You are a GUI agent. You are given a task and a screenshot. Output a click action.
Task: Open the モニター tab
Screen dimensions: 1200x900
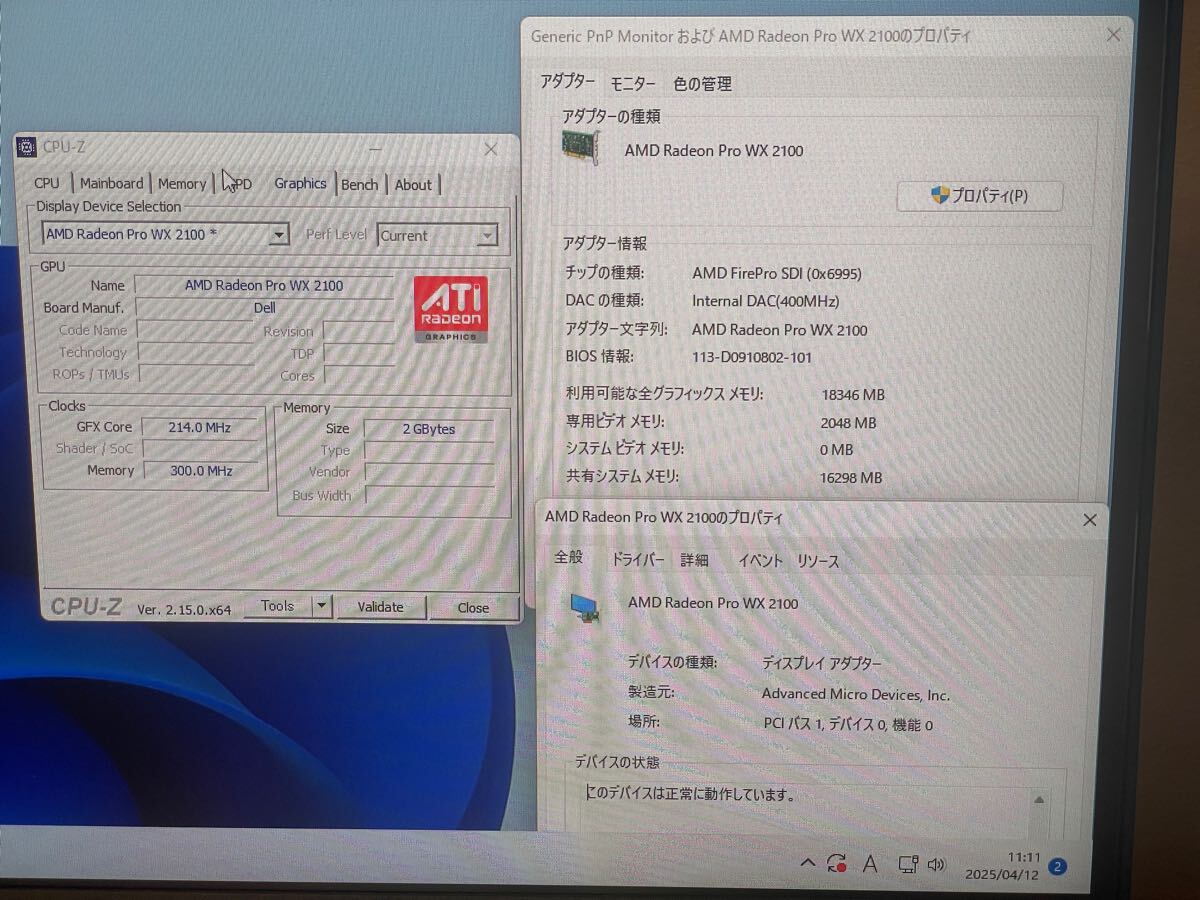[634, 84]
